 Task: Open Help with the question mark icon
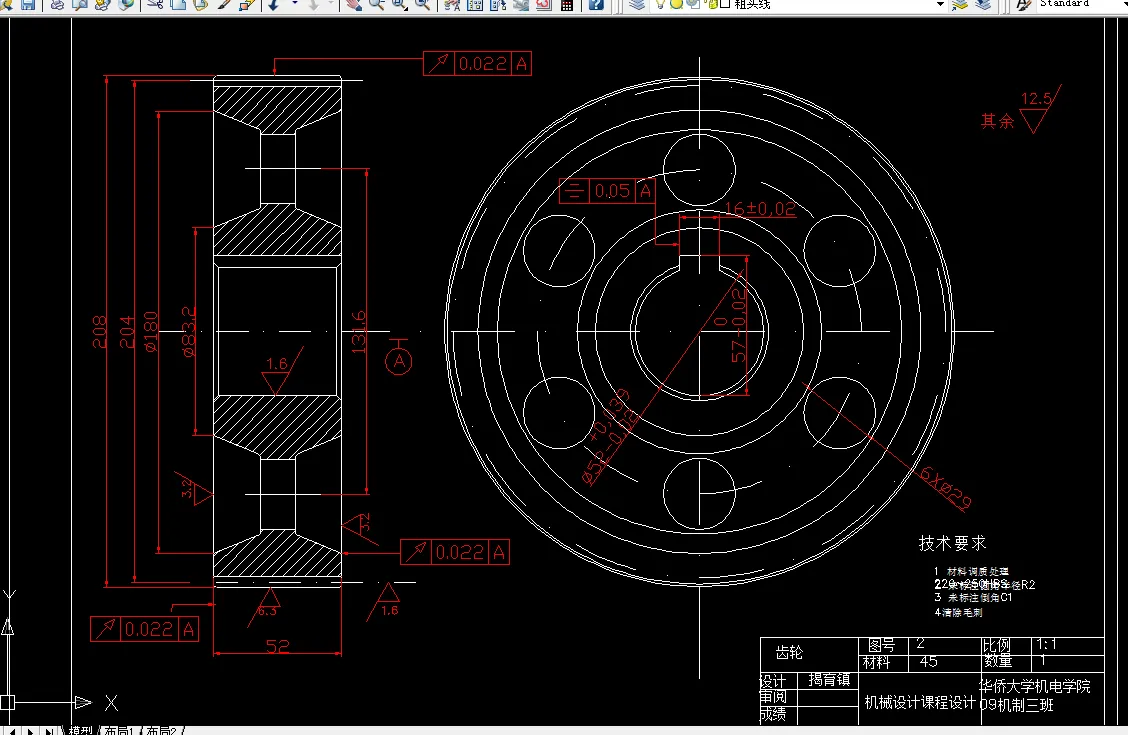tap(596, 4)
